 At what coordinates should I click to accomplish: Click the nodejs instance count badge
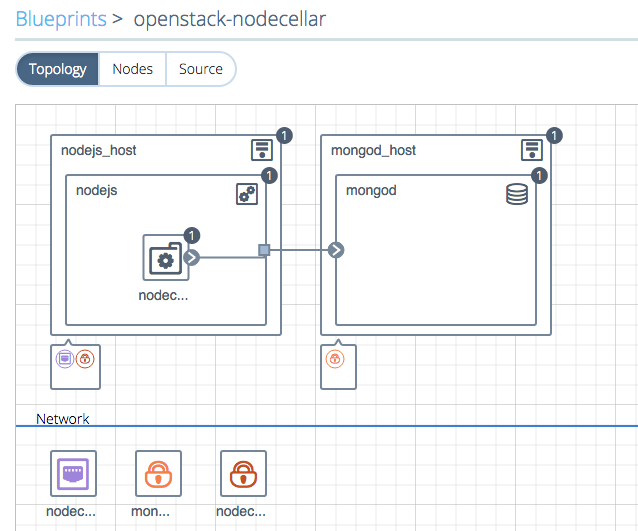[x=269, y=176]
